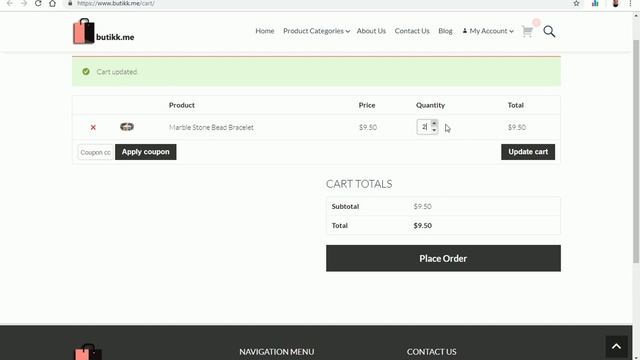The width and height of the screenshot is (640, 360).
Task: Click the browser address bar URL
Action: tap(116, 3)
